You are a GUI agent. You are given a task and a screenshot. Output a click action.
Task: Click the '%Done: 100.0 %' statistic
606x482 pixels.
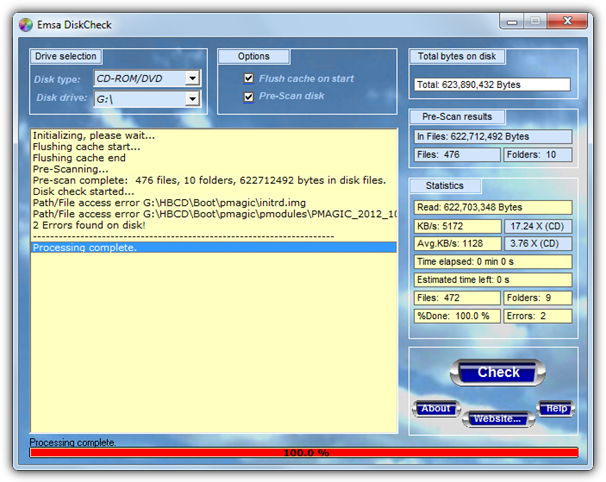coord(457,316)
